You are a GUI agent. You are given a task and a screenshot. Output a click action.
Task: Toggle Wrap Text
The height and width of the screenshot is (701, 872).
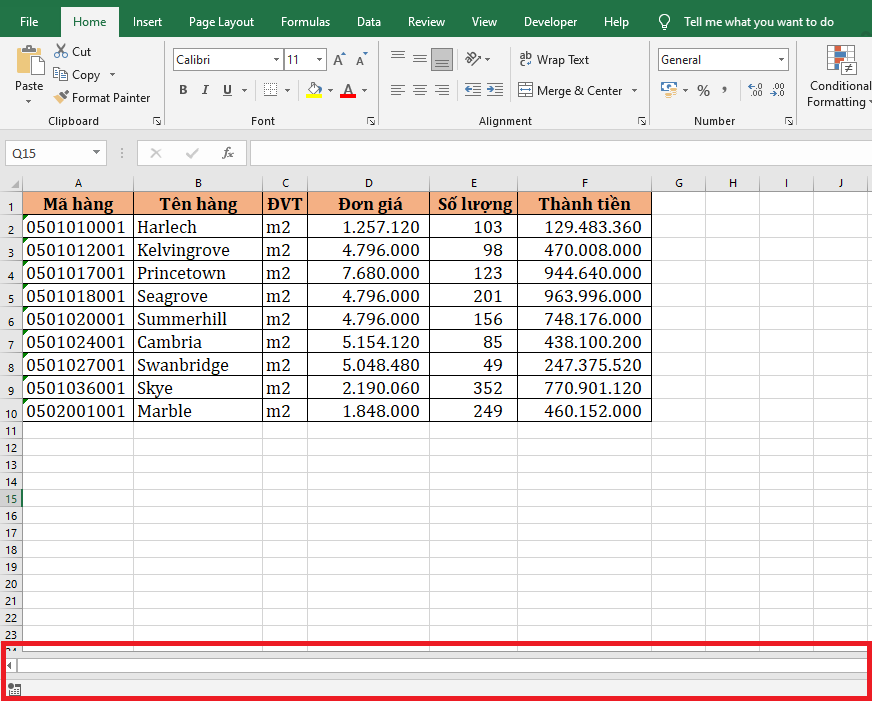click(554, 60)
